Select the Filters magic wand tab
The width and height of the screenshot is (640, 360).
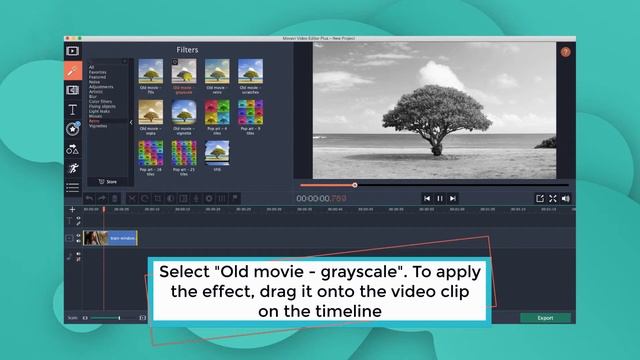[73, 71]
